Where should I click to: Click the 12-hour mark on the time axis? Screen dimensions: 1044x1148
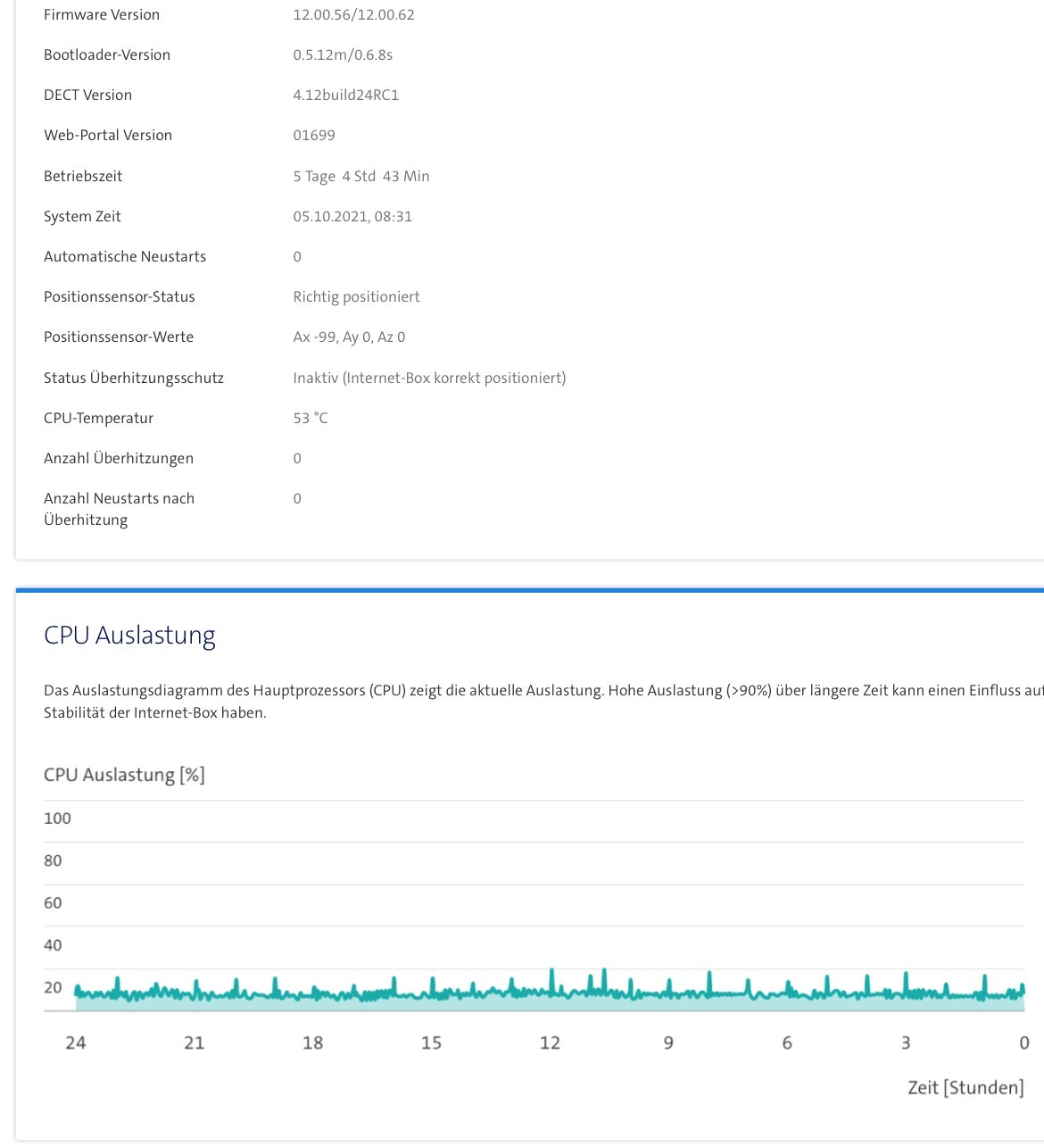[x=550, y=1043]
